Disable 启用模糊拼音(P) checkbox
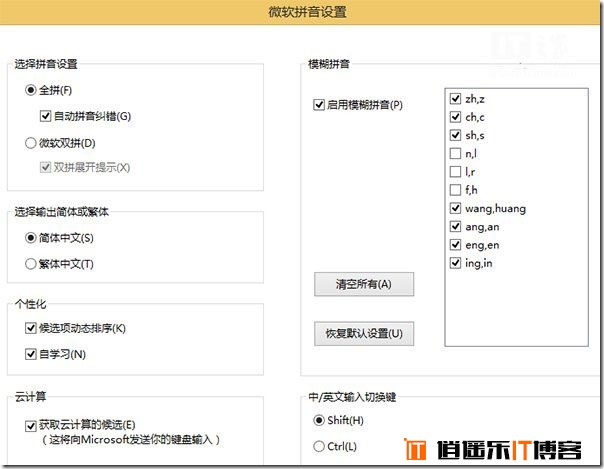This screenshot has height=469, width=604. 319,105
